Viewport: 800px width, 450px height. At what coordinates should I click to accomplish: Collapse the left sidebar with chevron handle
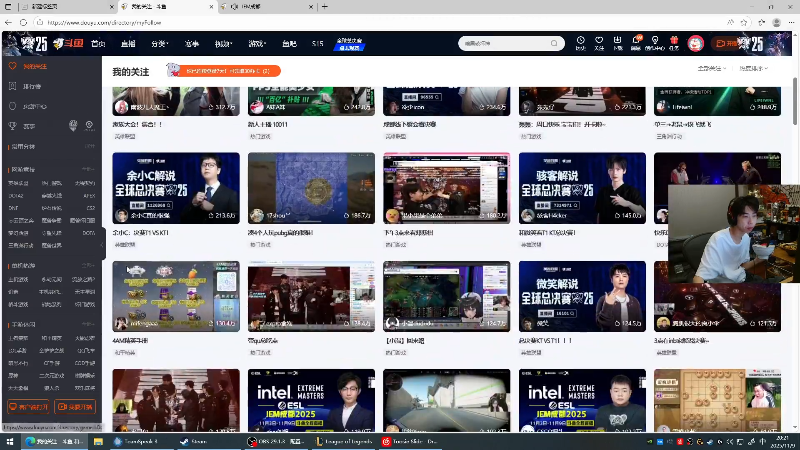102,245
